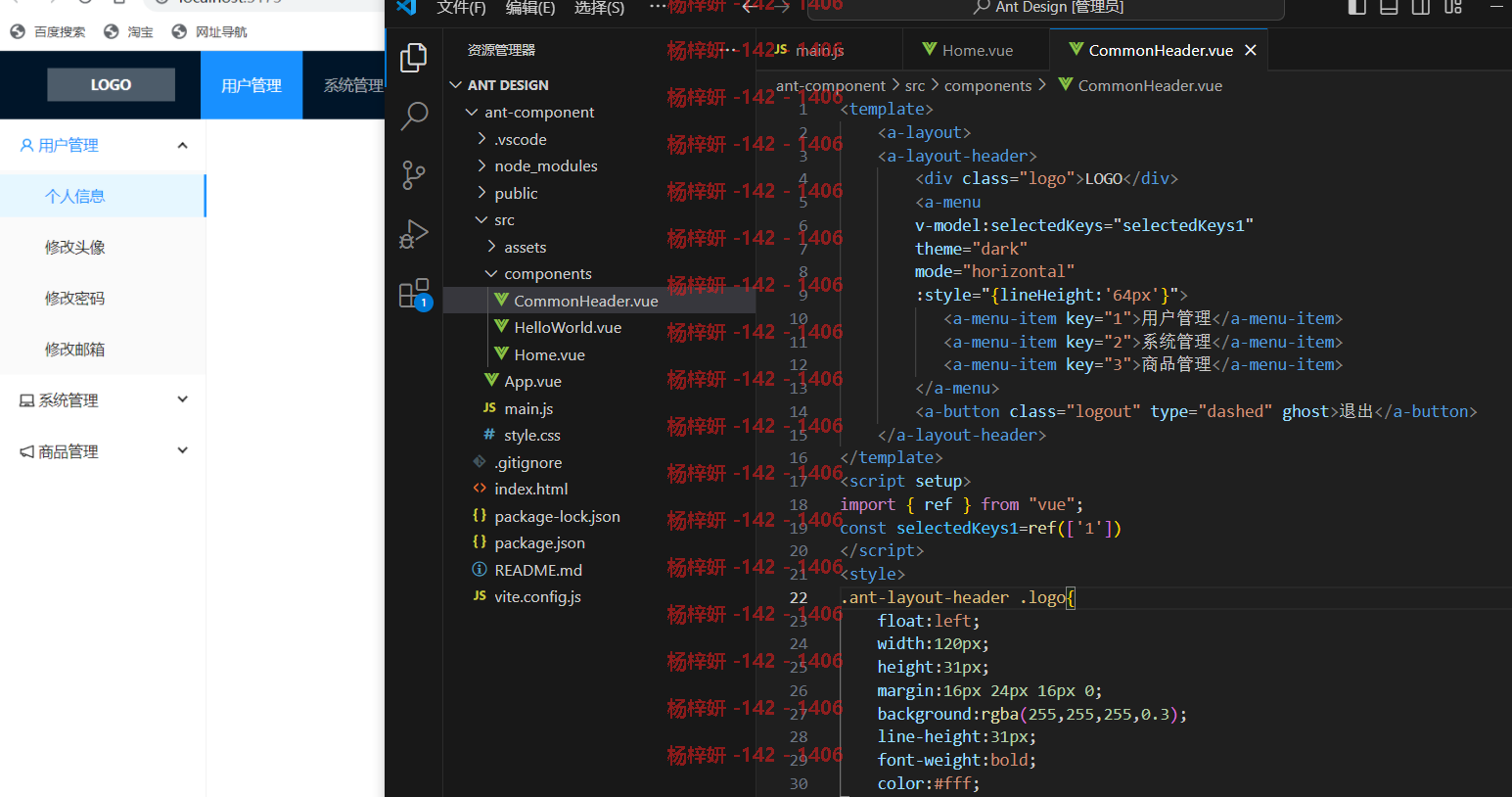
Task: Toggle the secondary side bar layout icon
Action: point(1421,7)
